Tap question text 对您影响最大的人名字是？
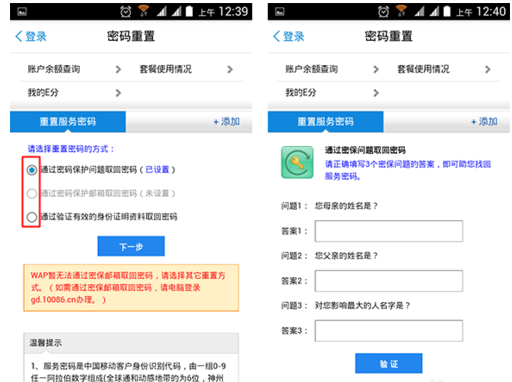The image size is (512, 382). tap(362, 305)
